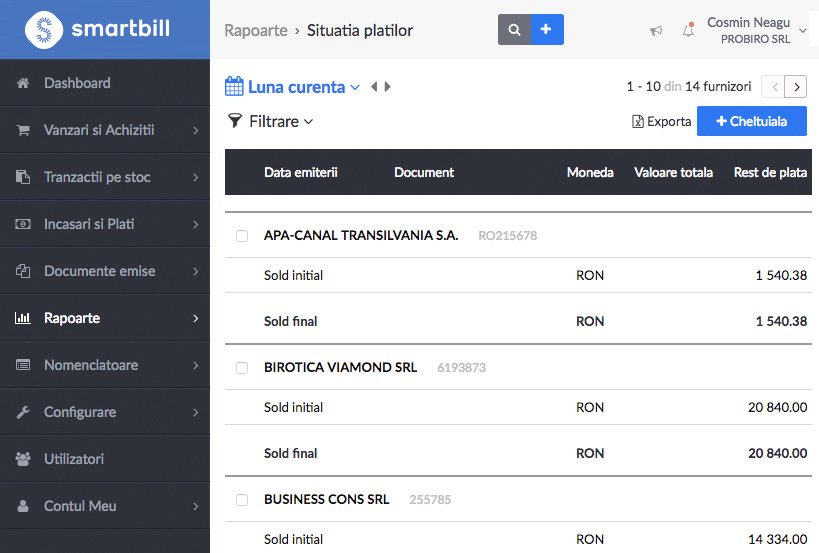
Task: Go to next page of furnizori
Action: point(796,87)
